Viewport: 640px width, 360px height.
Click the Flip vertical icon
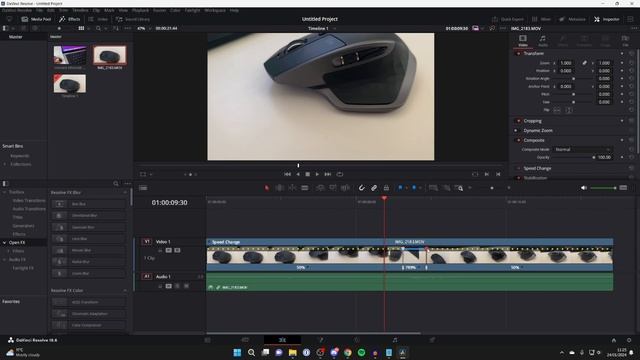tap(569, 110)
